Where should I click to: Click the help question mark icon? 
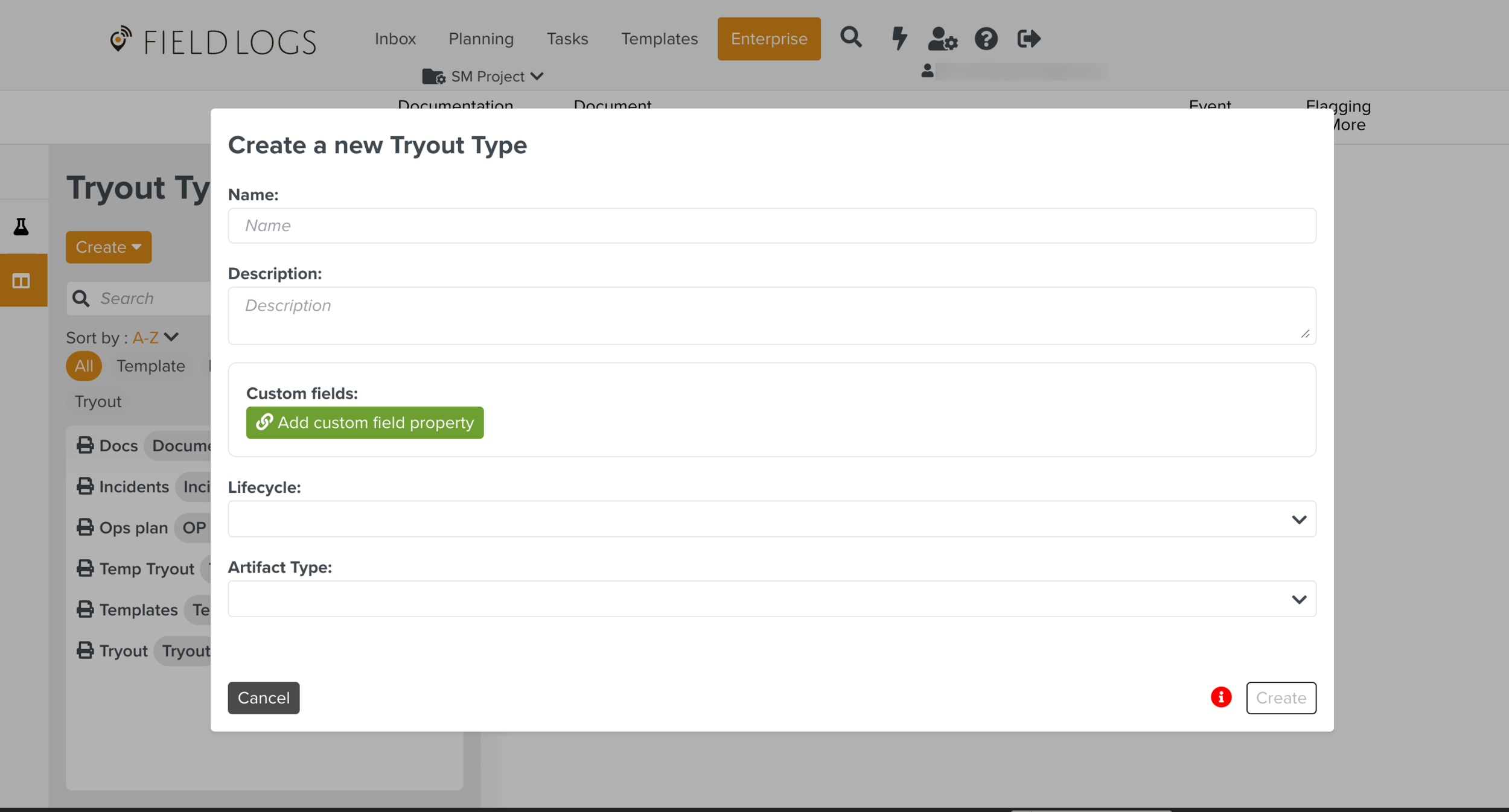pos(986,39)
